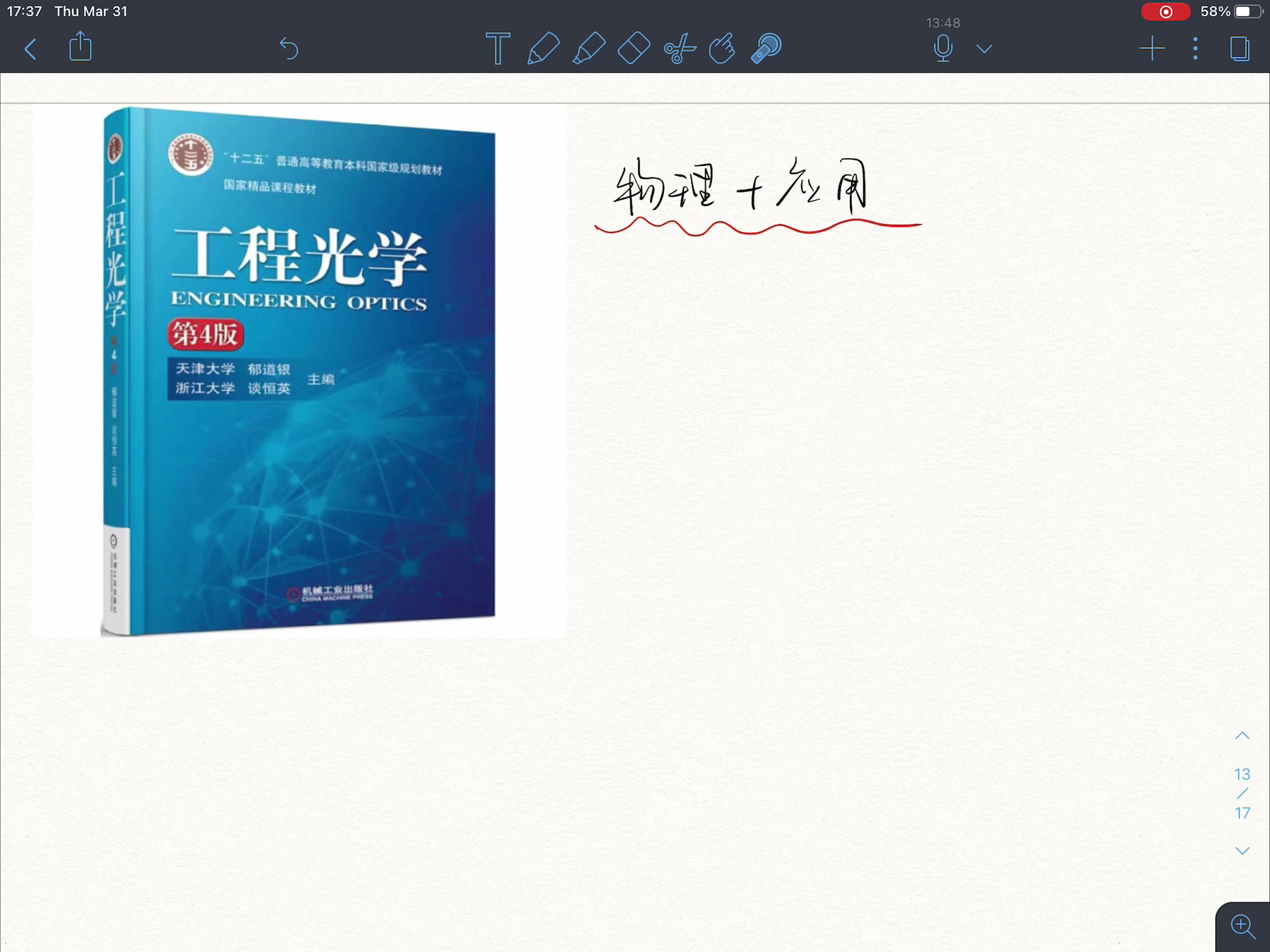Undo the last stroke

[289, 49]
